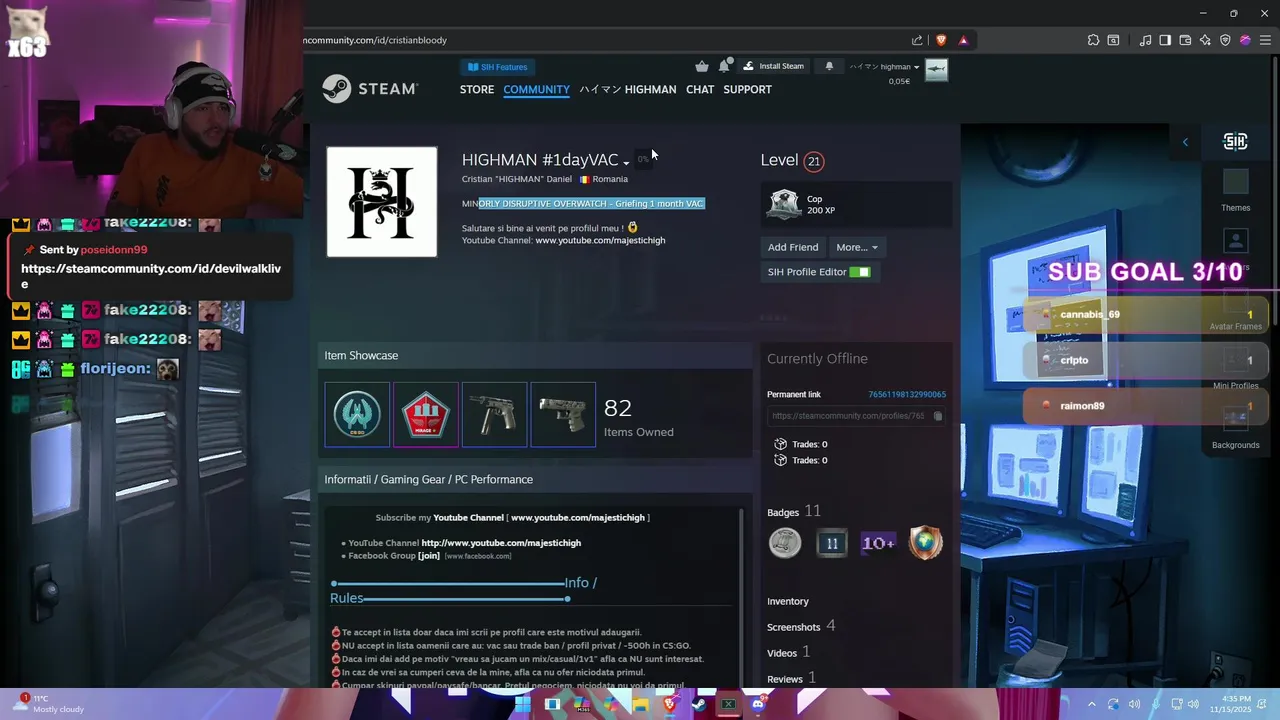Click the address bar URL field
1280x720 pixels.
[600, 40]
